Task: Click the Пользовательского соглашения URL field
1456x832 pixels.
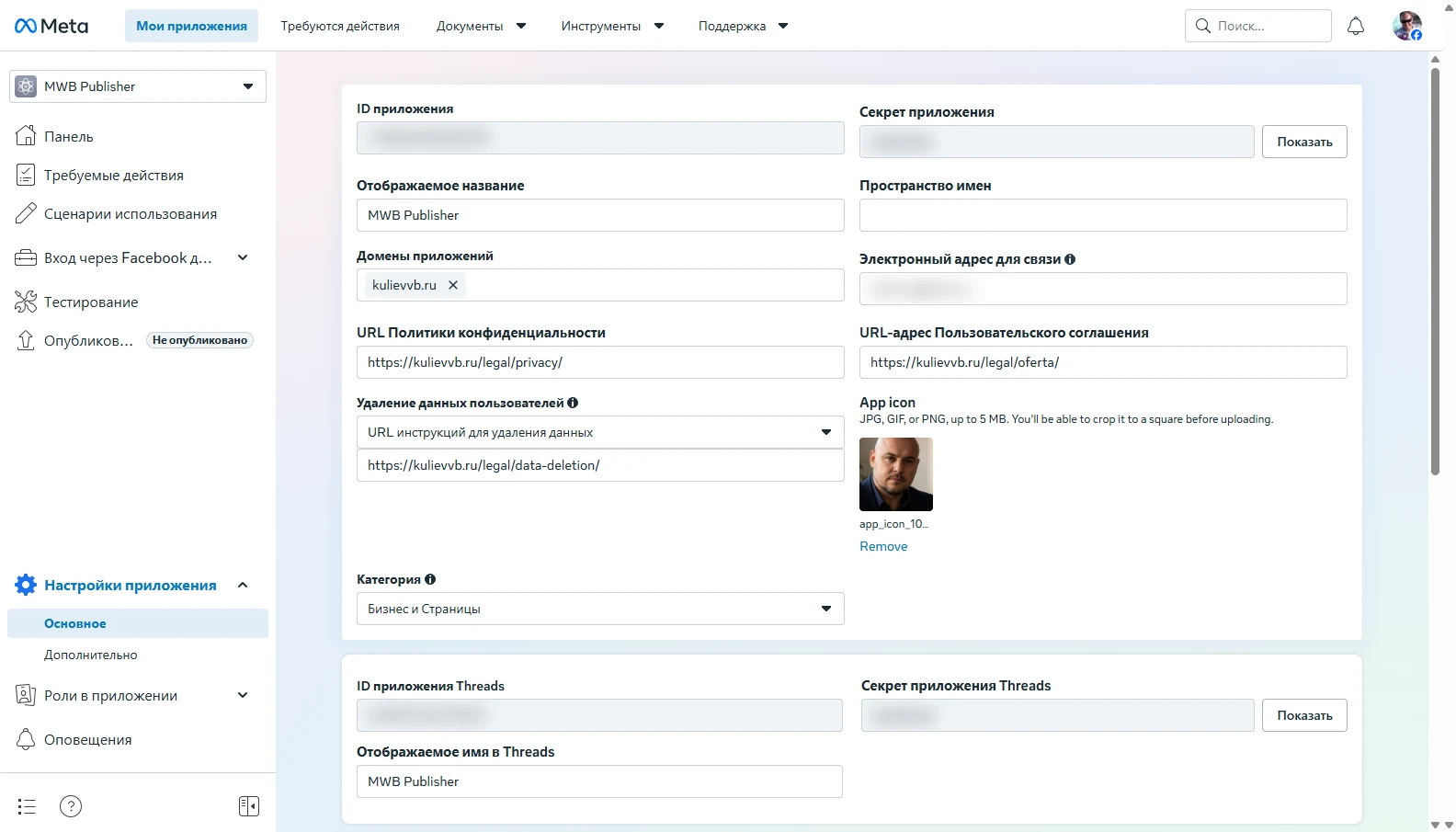Action: click(x=1103, y=362)
